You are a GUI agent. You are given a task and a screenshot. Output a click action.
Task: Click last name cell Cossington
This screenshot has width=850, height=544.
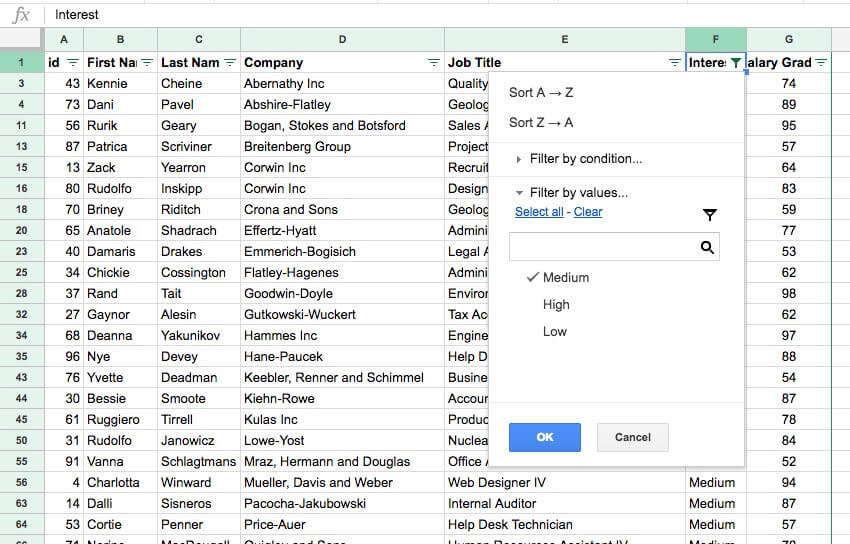coord(199,273)
